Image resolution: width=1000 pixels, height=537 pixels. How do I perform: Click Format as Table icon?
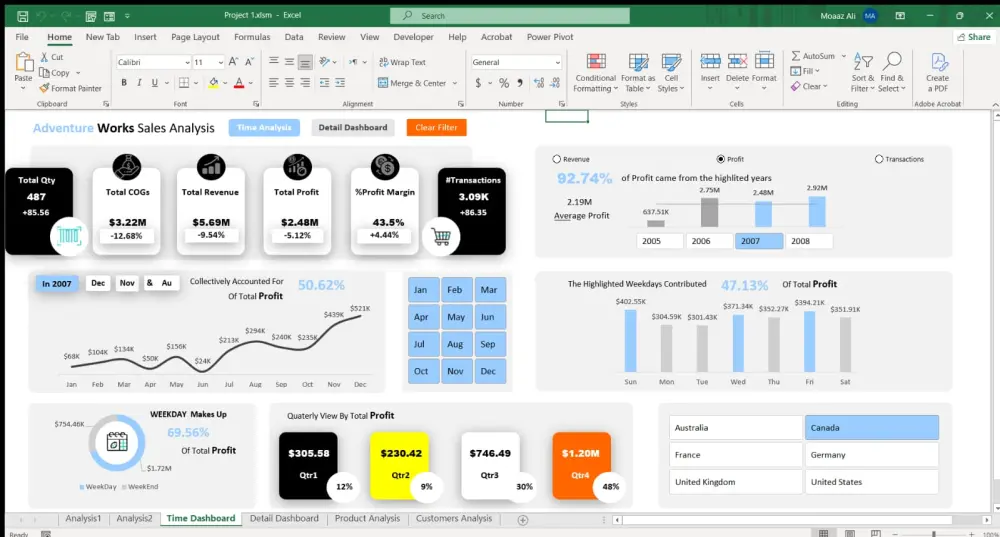(638, 62)
